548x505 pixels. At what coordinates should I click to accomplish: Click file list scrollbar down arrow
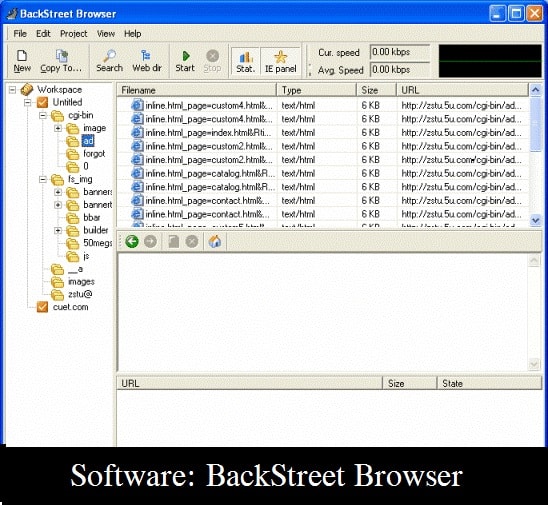point(535,221)
